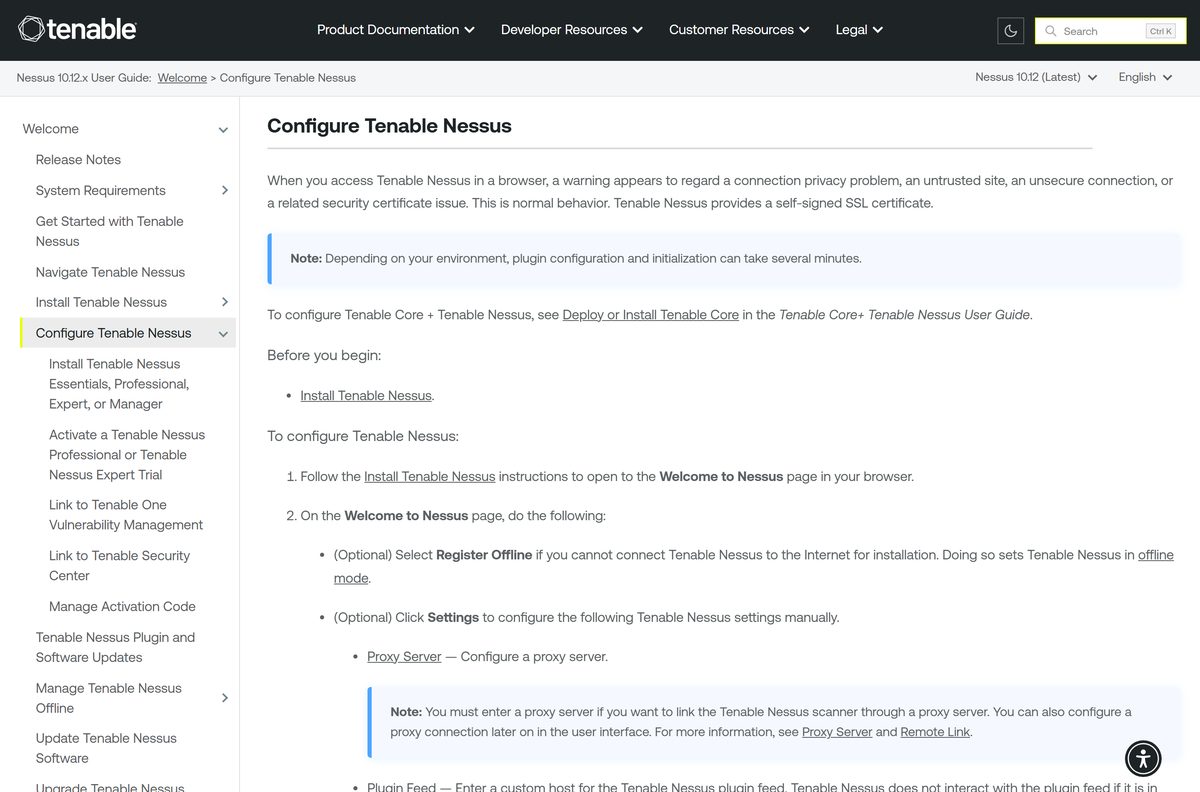Follow Install Tenable Nessus link under Before you begin
The width and height of the screenshot is (1200, 792).
[x=366, y=396]
